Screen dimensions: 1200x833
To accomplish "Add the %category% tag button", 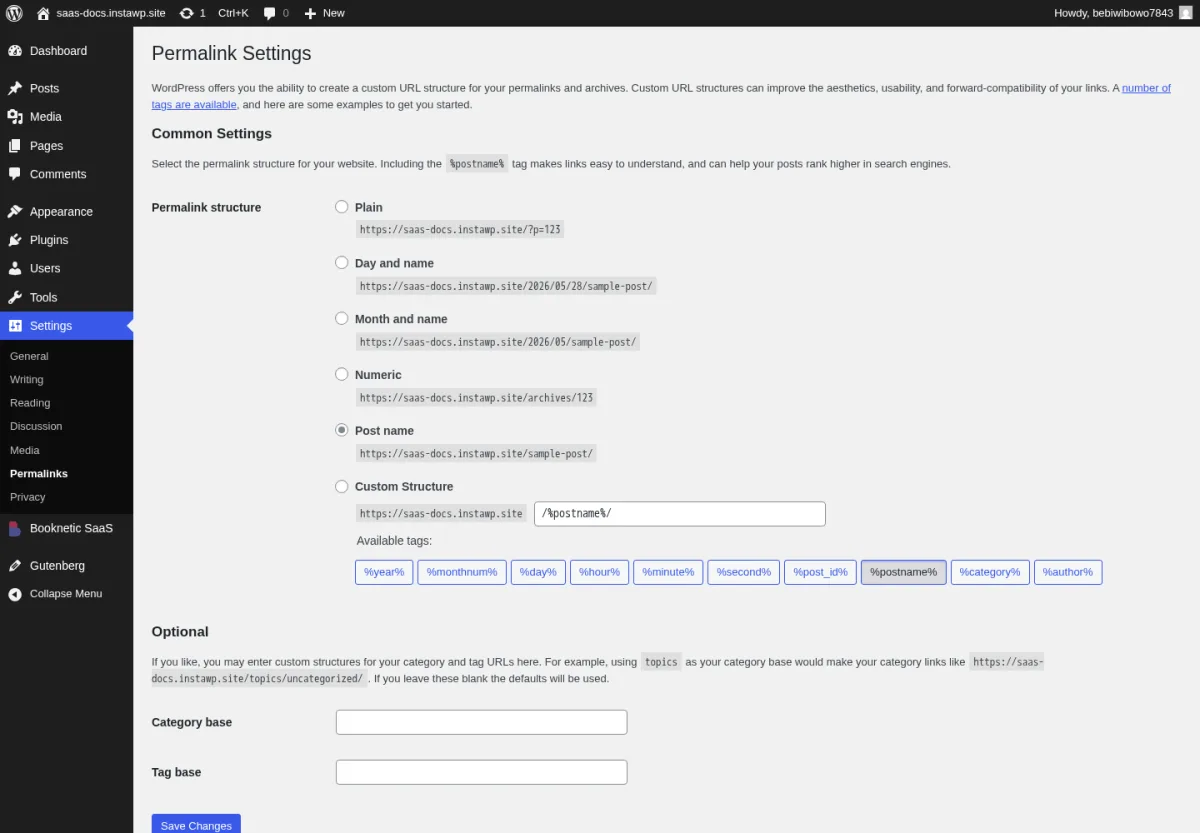I will pos(990,572).
